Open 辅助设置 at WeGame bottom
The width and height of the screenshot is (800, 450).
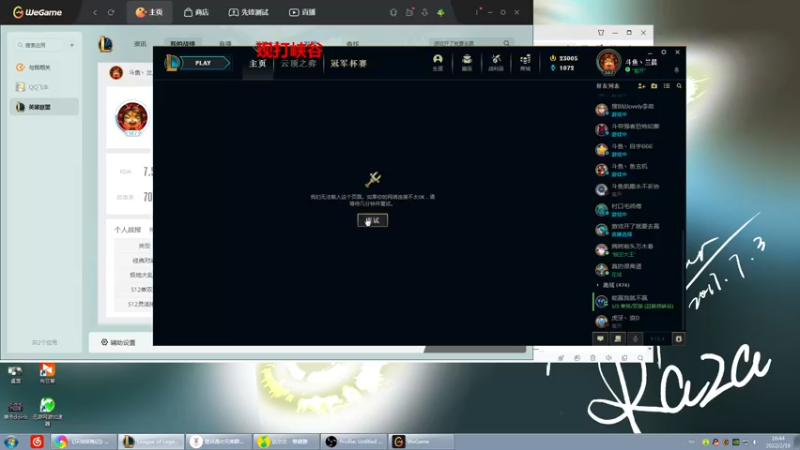coord(118,342)
